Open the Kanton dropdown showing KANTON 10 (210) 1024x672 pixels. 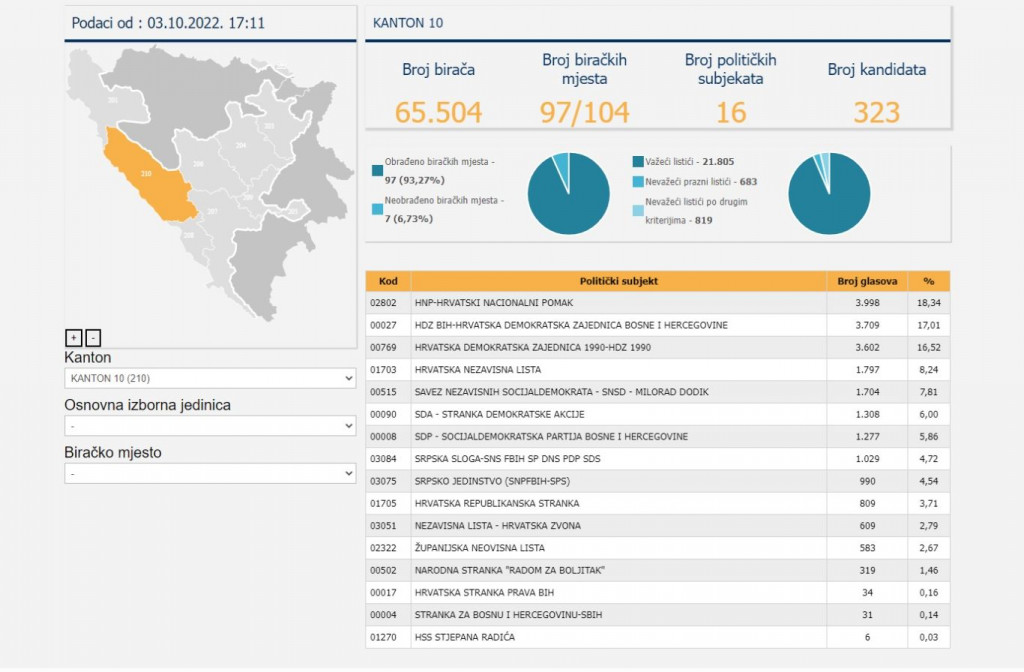[210, 378]
